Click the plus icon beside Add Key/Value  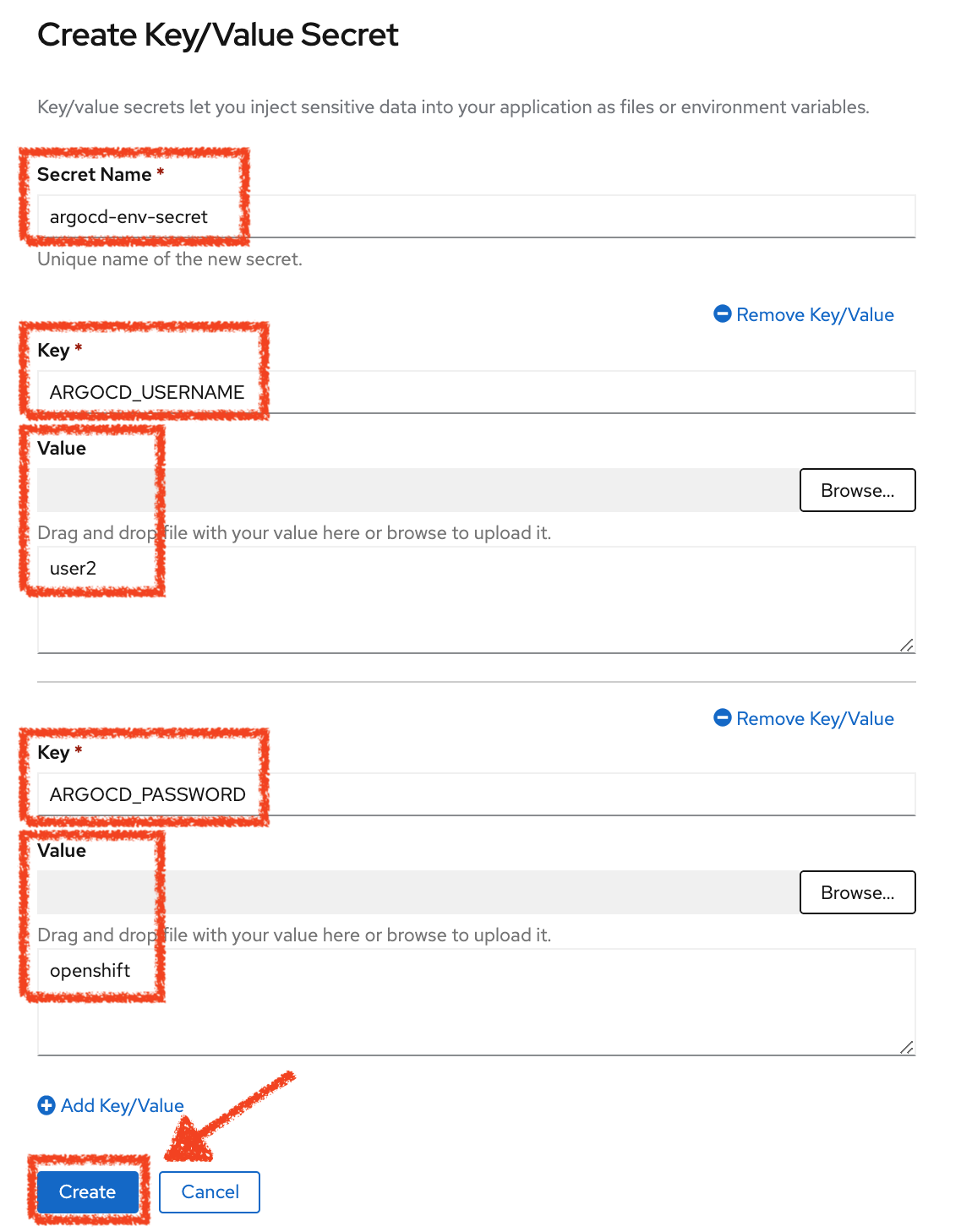[46, 1105]
